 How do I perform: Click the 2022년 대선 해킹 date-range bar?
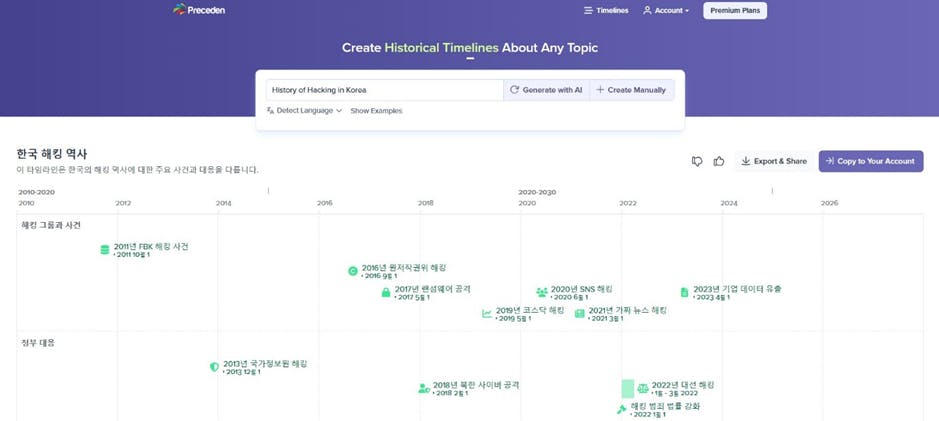[628, 389]
